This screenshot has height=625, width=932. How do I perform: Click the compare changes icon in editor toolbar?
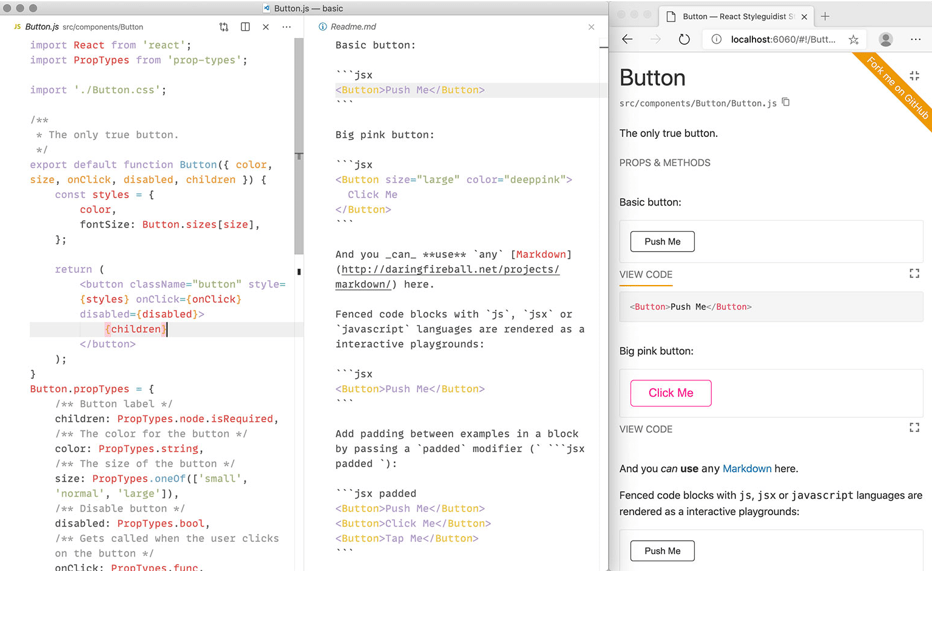(x=223, y=27)
